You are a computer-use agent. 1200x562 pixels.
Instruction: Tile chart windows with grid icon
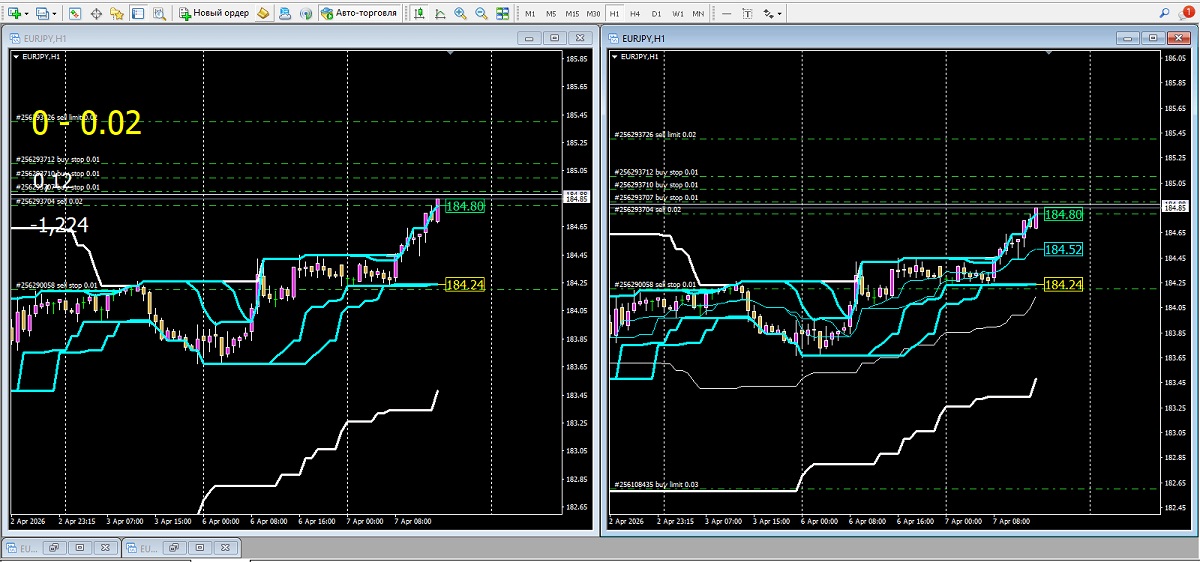click(502, 14)
